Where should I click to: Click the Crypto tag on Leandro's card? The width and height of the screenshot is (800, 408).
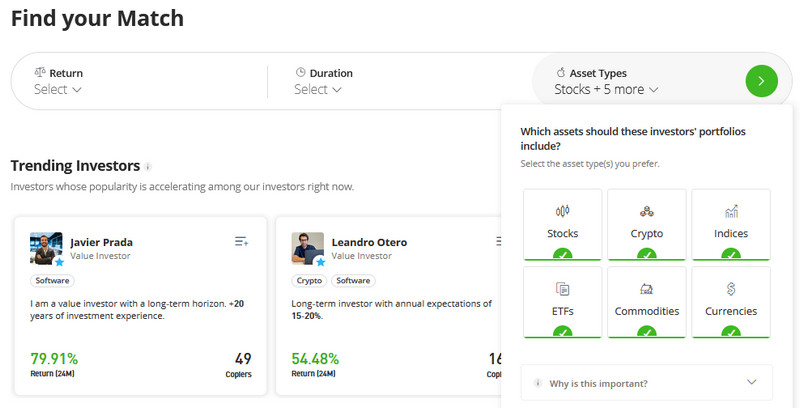point(309,281)
